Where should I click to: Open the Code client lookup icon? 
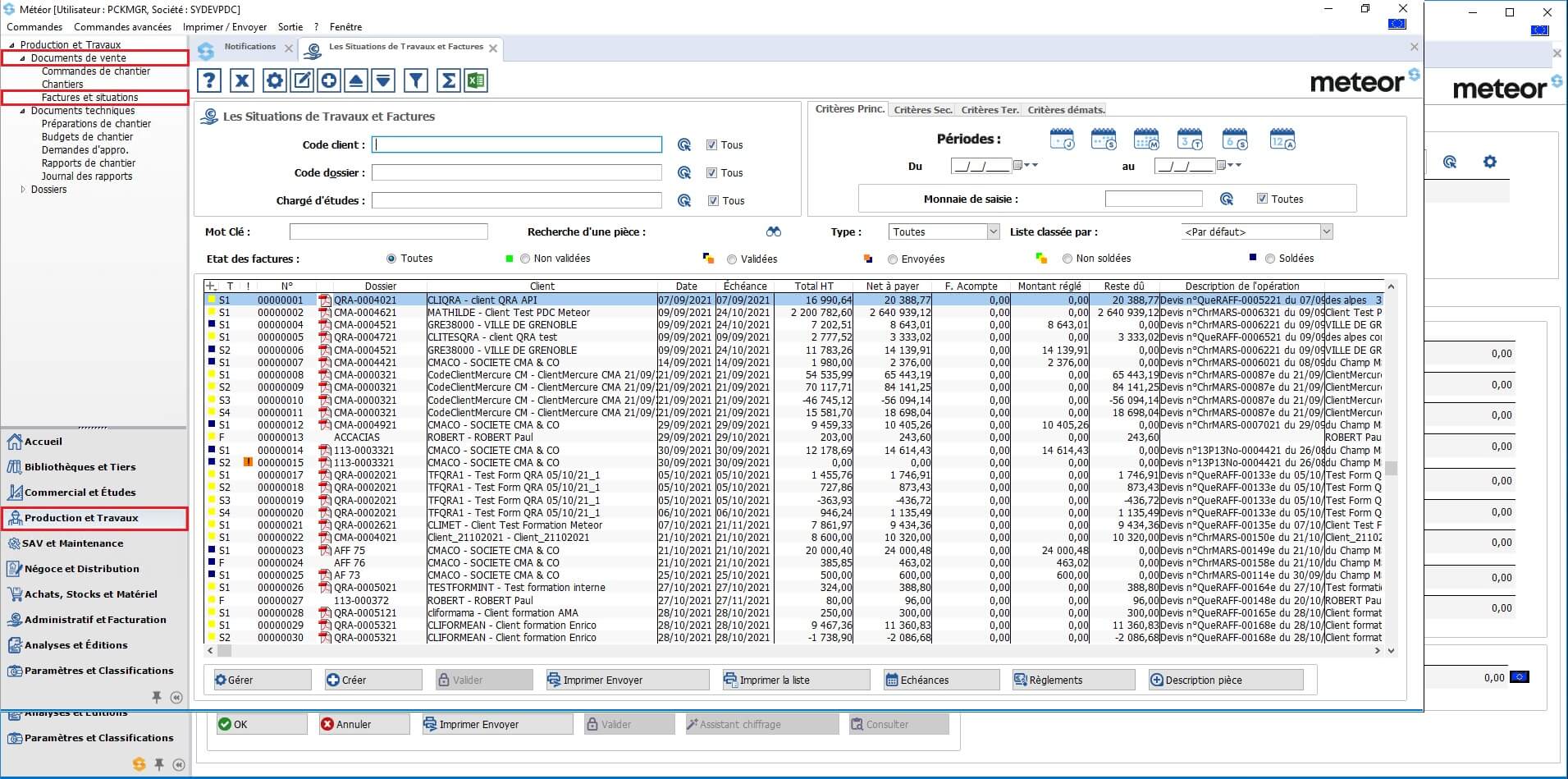tap(684, 145)
